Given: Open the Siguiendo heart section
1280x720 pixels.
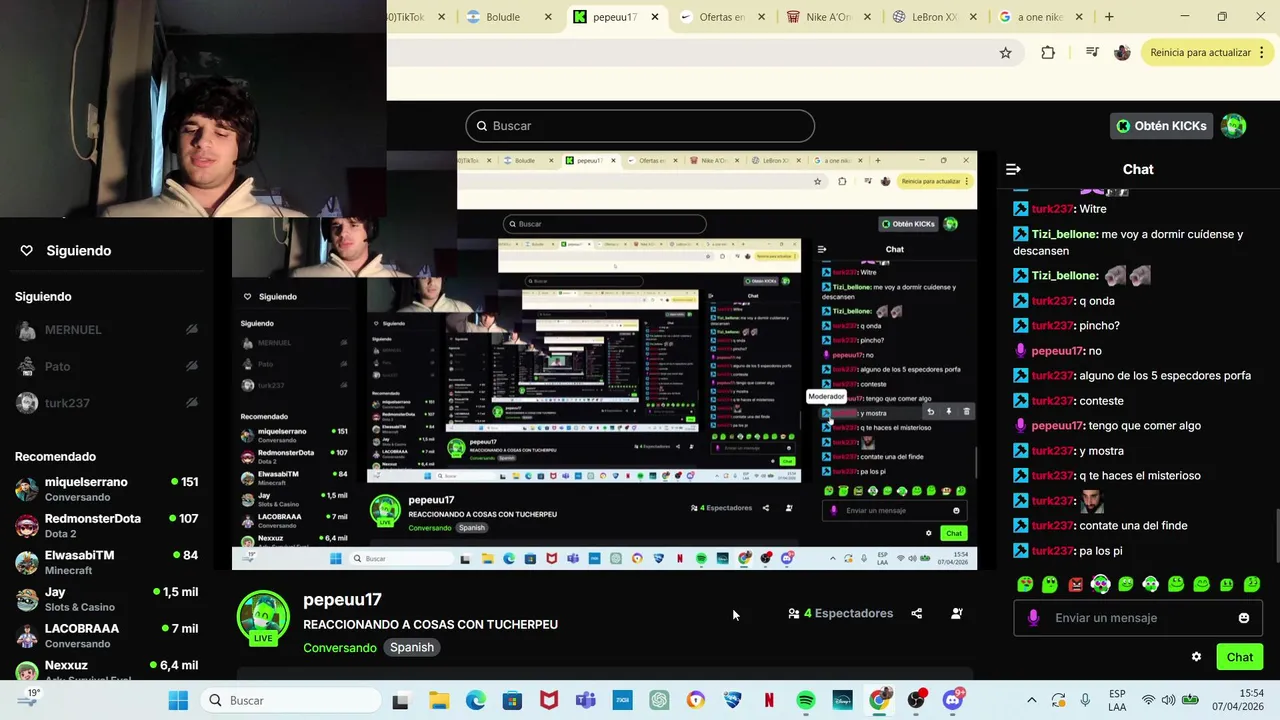Looking at the screenshot, I should click(66, 251).
